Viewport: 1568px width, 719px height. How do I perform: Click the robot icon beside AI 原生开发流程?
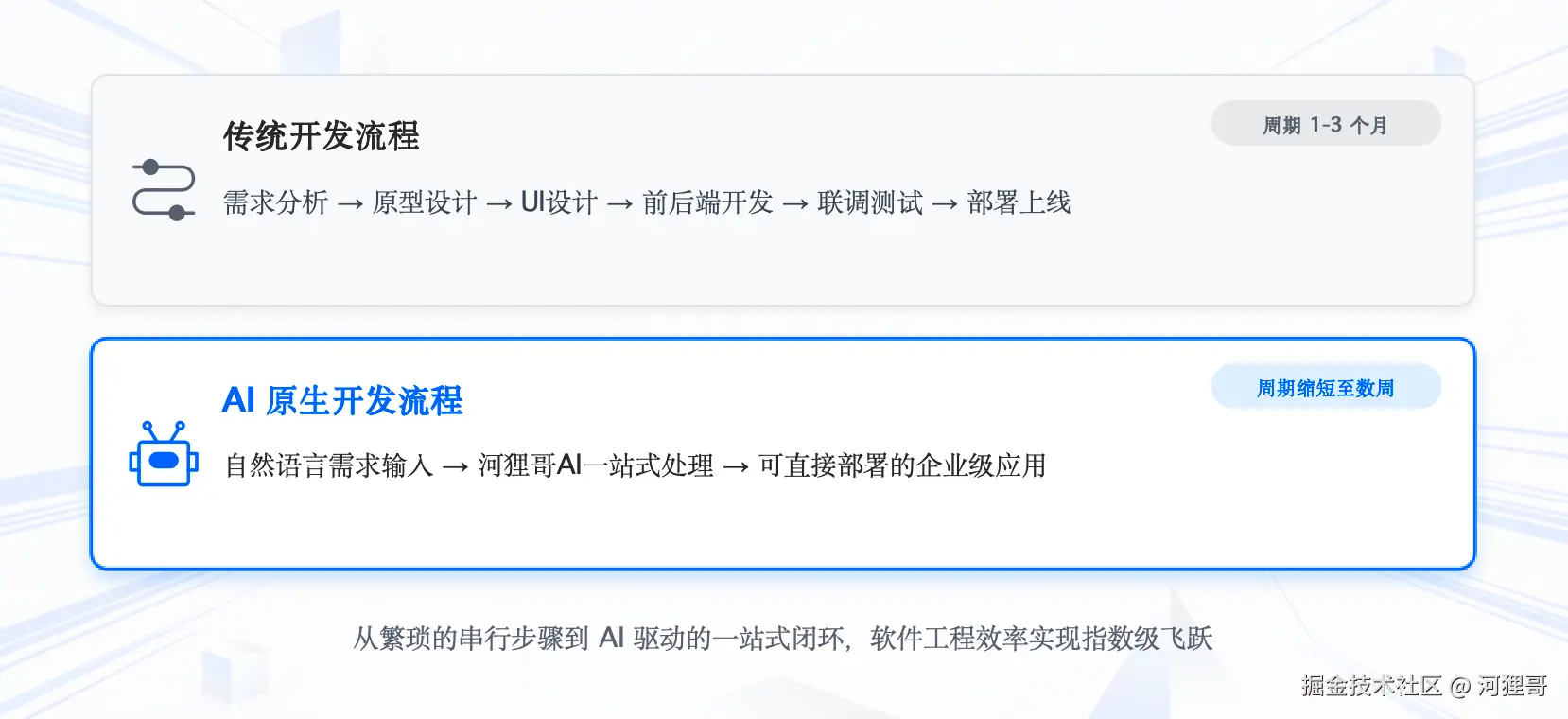(164, 455)
